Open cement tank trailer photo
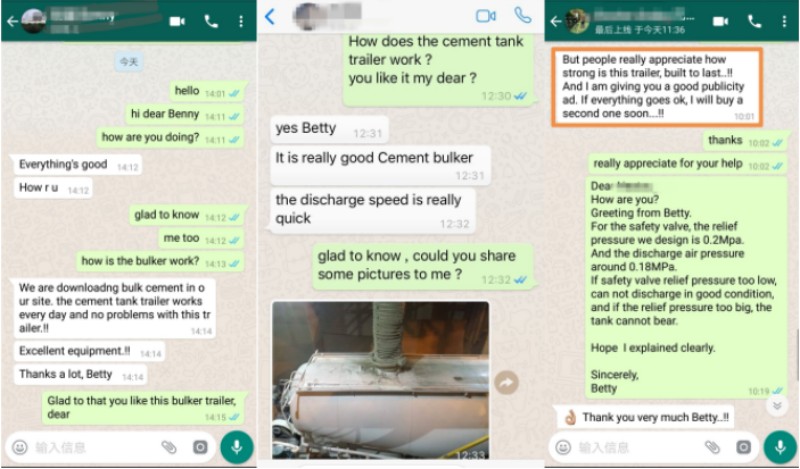 (381, 380)
